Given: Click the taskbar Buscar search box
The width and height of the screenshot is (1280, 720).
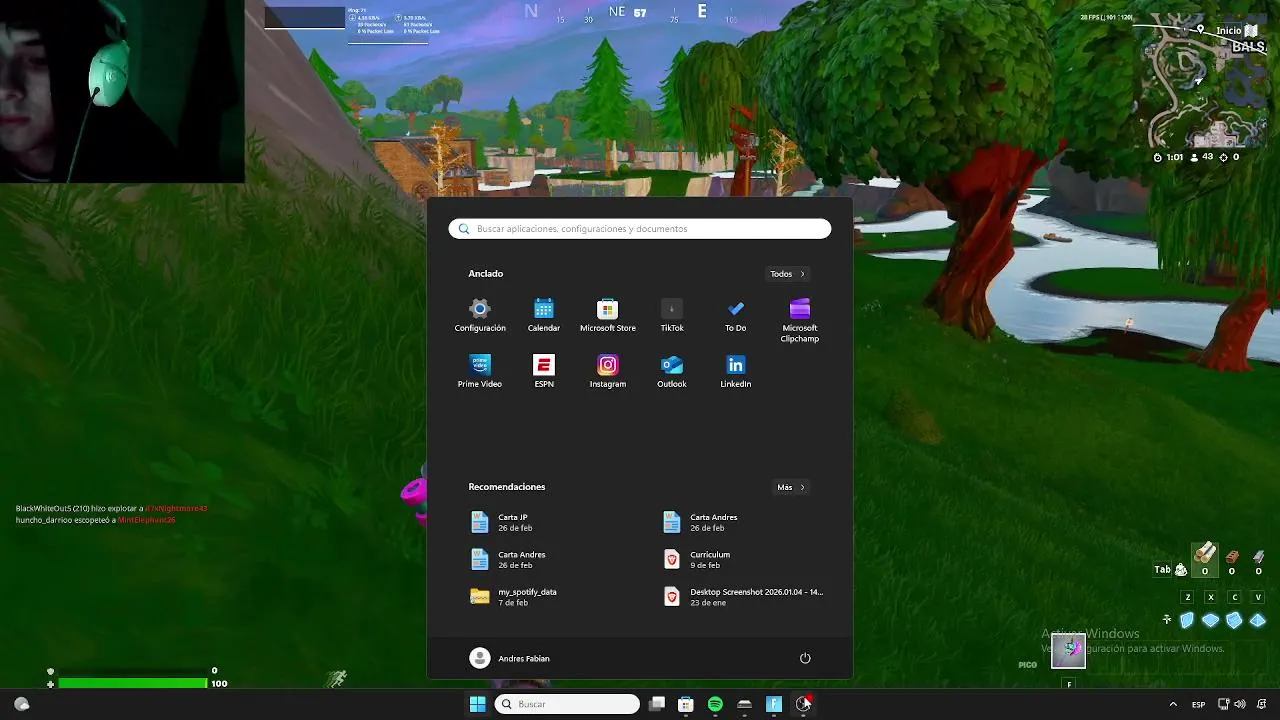Looking at the screenshot, I should [x=568, y=704].
